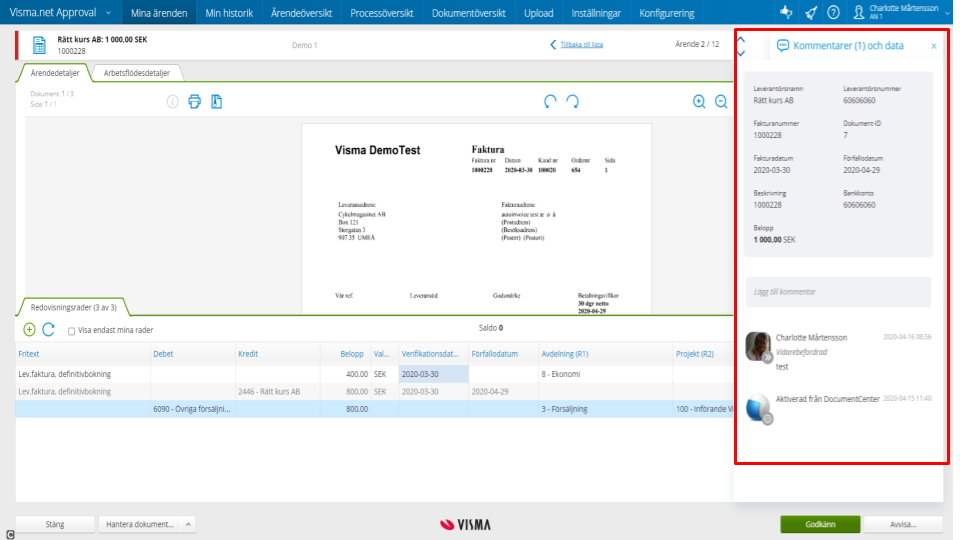The image size is (960, 540).
Task: Open the Mina ärenden menu
Action: click(x=159, y=13)
